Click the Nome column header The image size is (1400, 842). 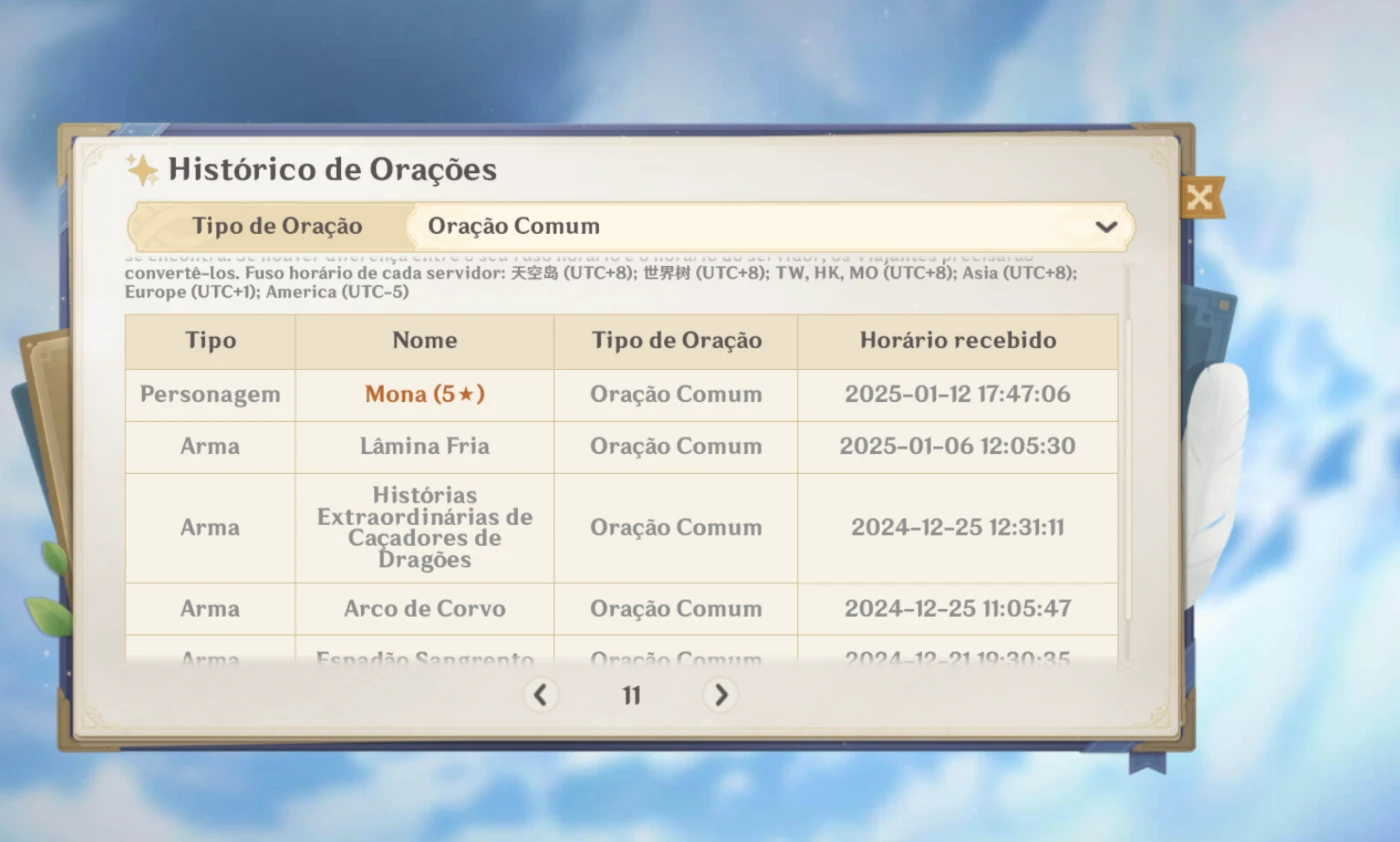pyautogui.click(x=425, y=341)
